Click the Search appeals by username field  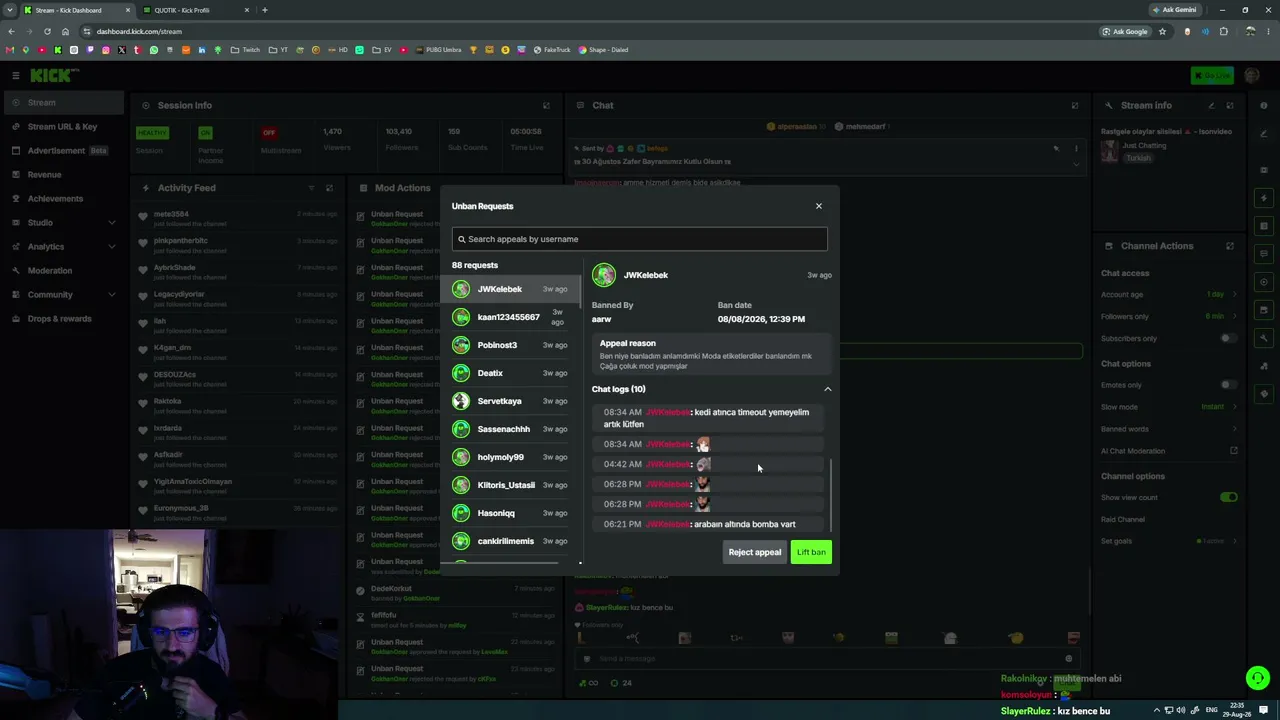[x=639, y=239]
